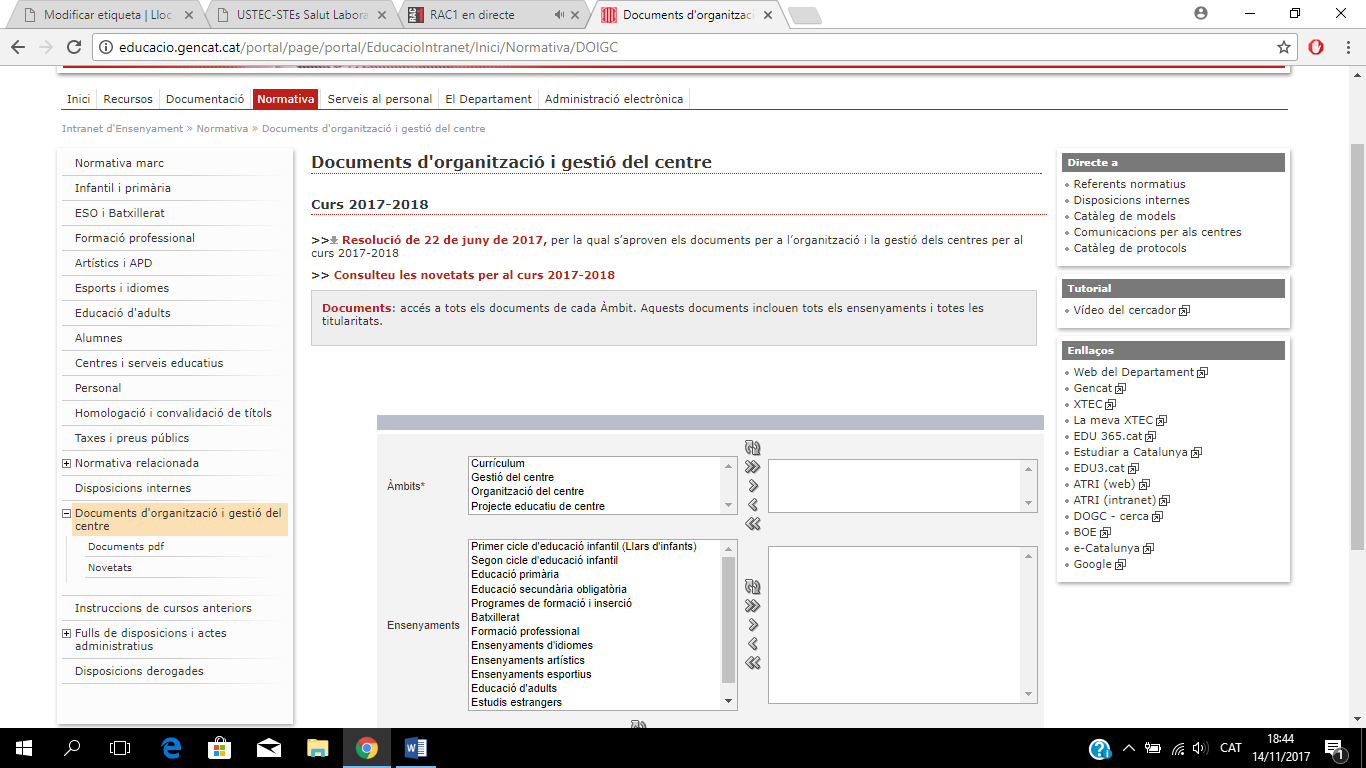Open Windows taskbar search
The image size is (1366, 768).
coord(72,747)
